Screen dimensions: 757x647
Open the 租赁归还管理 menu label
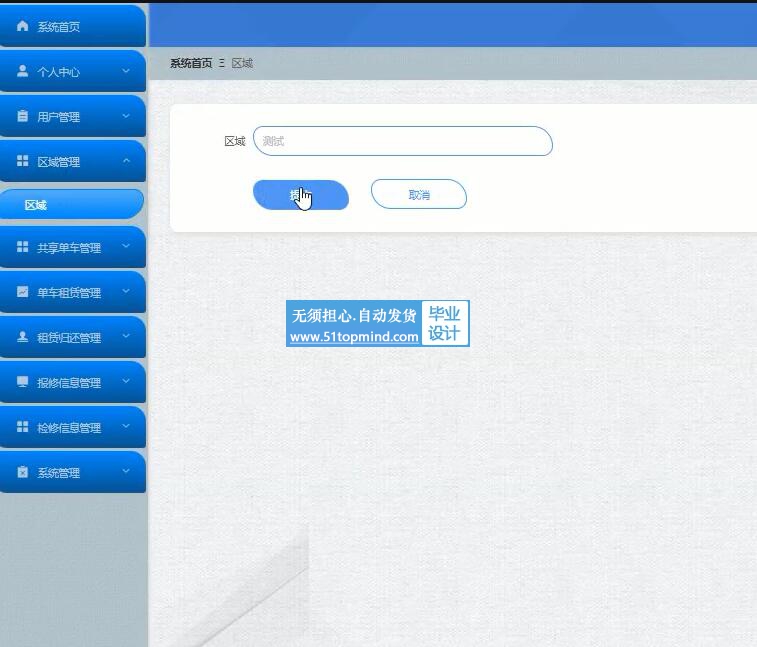(69, 338)
